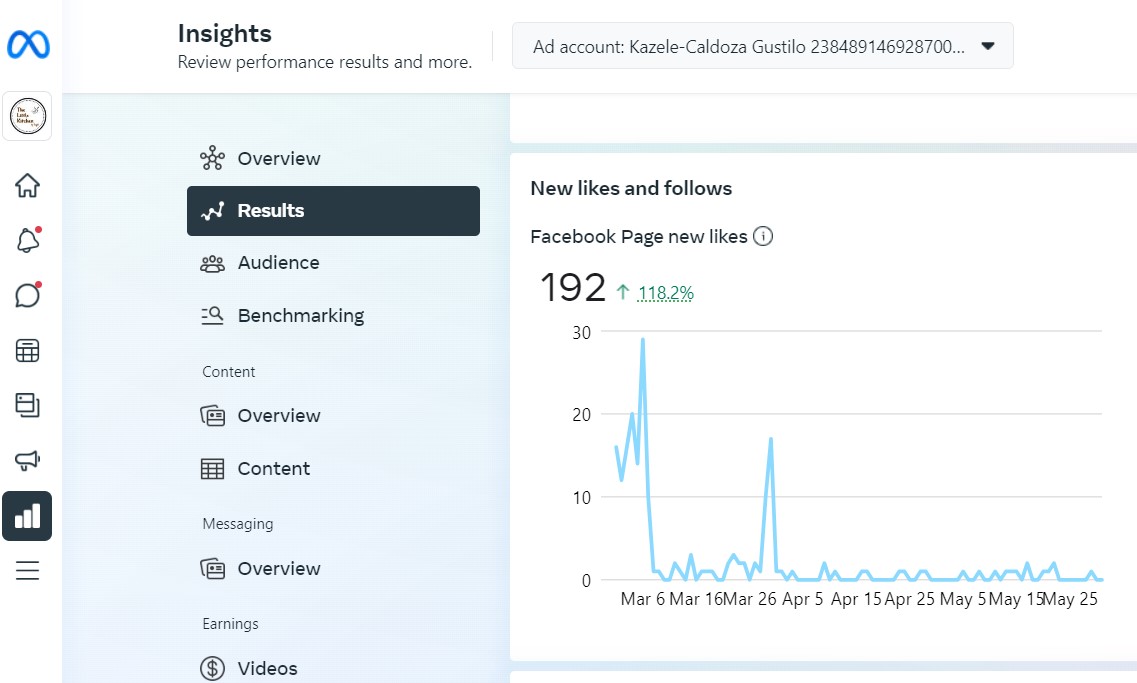Open the Videos item under Earnings
Image resolution: width=1137 pixels, height=683 pixels.
[267, 668]
